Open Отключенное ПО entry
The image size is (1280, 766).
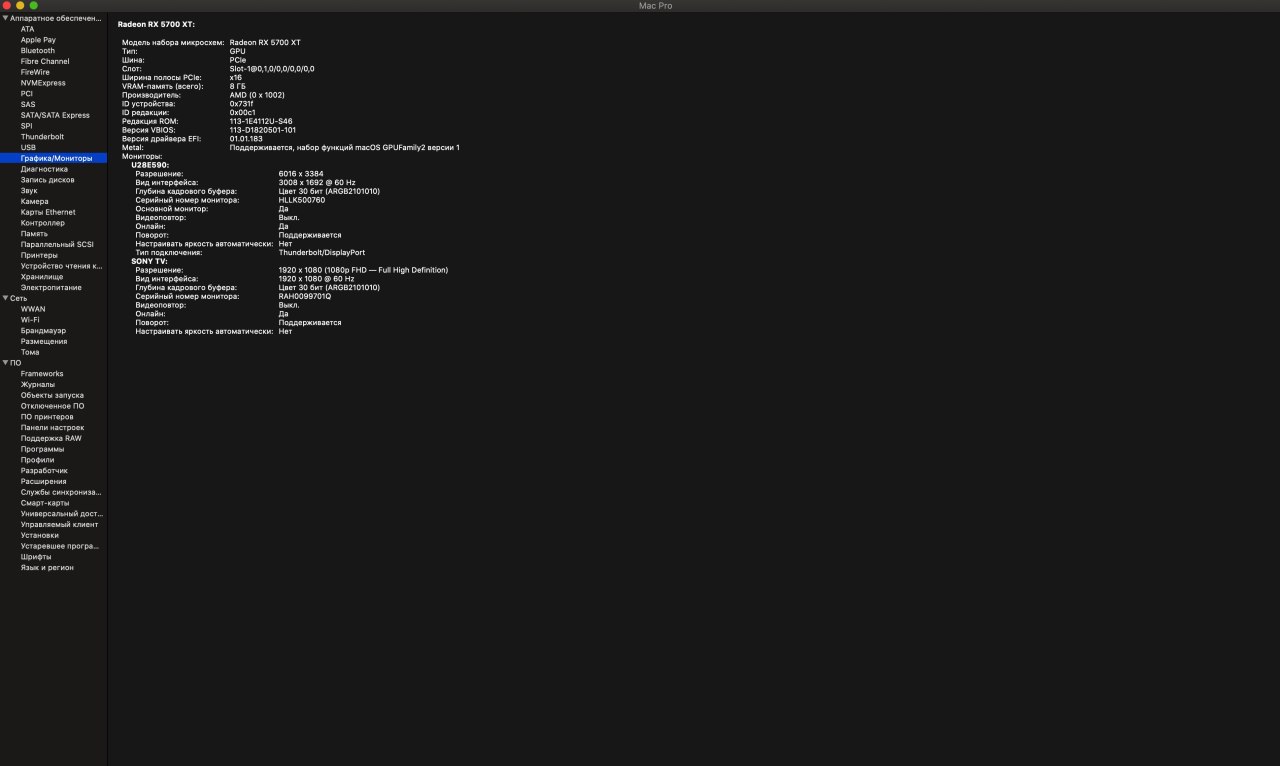coord(52,406)
